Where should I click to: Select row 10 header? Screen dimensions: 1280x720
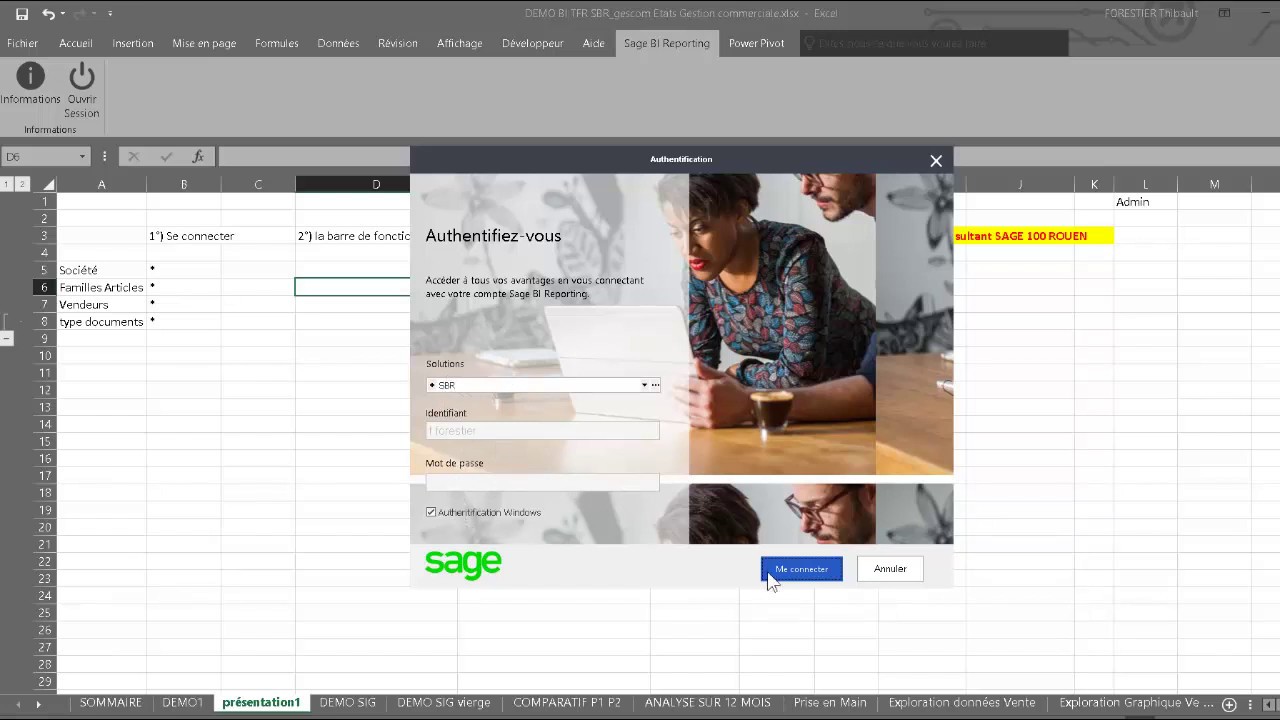coord(44,355)
